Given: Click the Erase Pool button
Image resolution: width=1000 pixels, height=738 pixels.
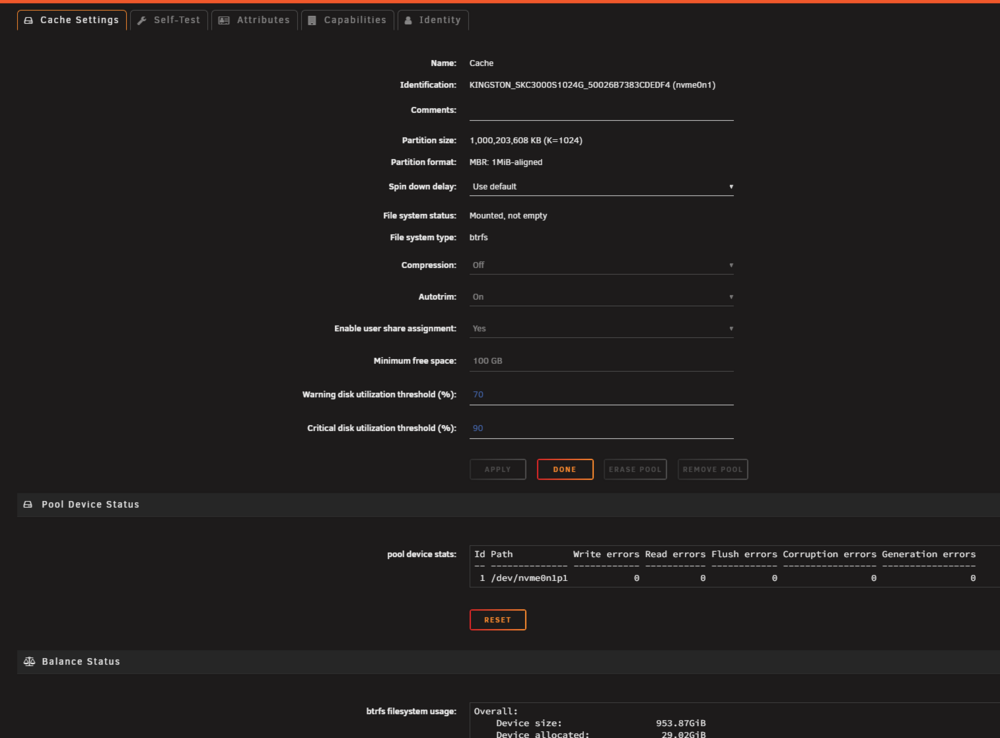Looking at the screenshot, I should pos(635,469).
